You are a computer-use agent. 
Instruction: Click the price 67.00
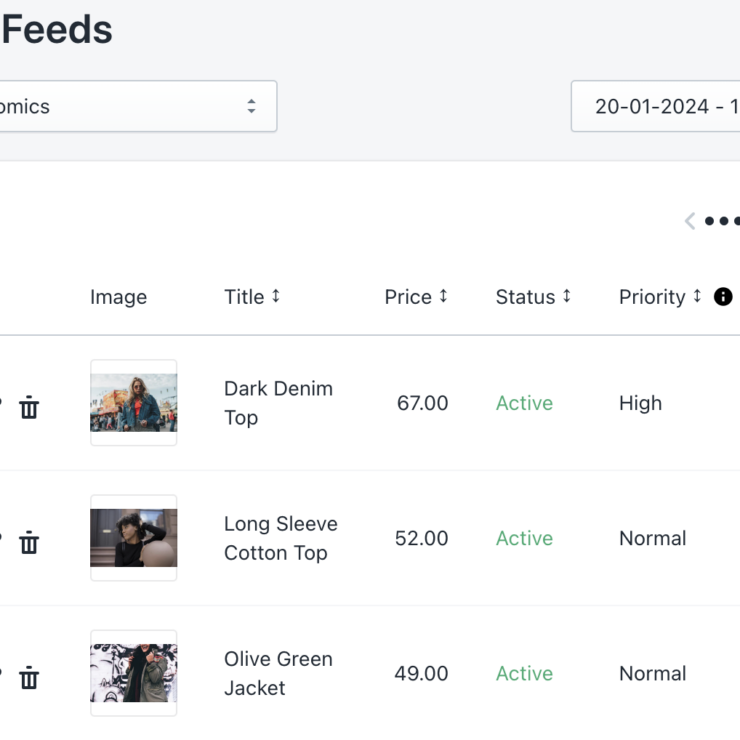pos(422,403)
